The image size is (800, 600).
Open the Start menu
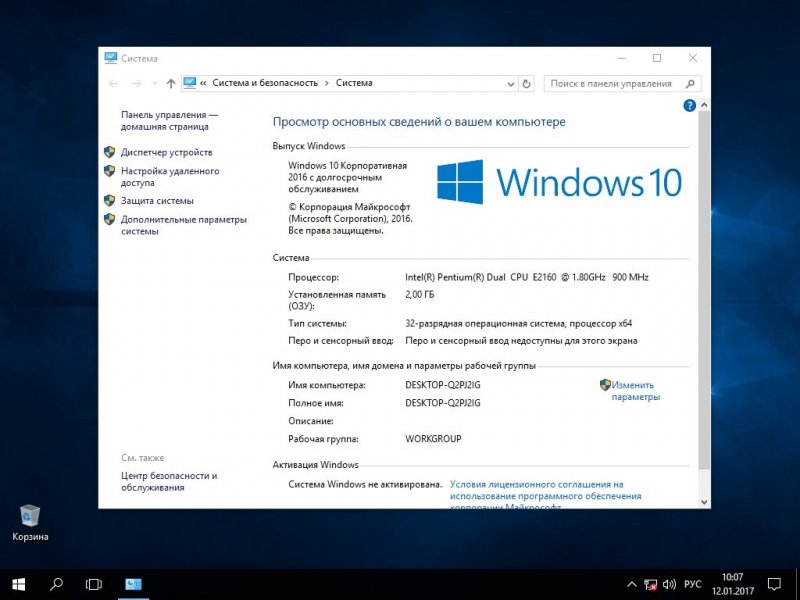[18, 584]
